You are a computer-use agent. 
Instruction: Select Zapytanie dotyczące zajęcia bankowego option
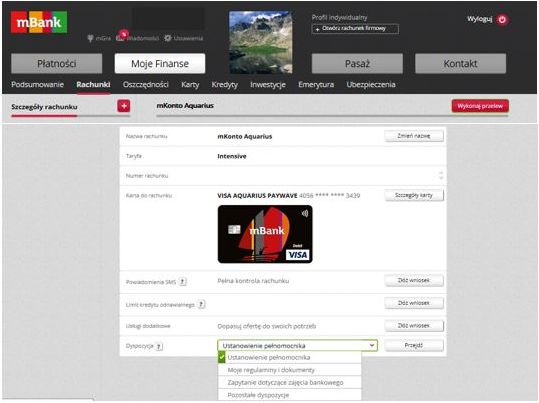(x=289, y=382)
